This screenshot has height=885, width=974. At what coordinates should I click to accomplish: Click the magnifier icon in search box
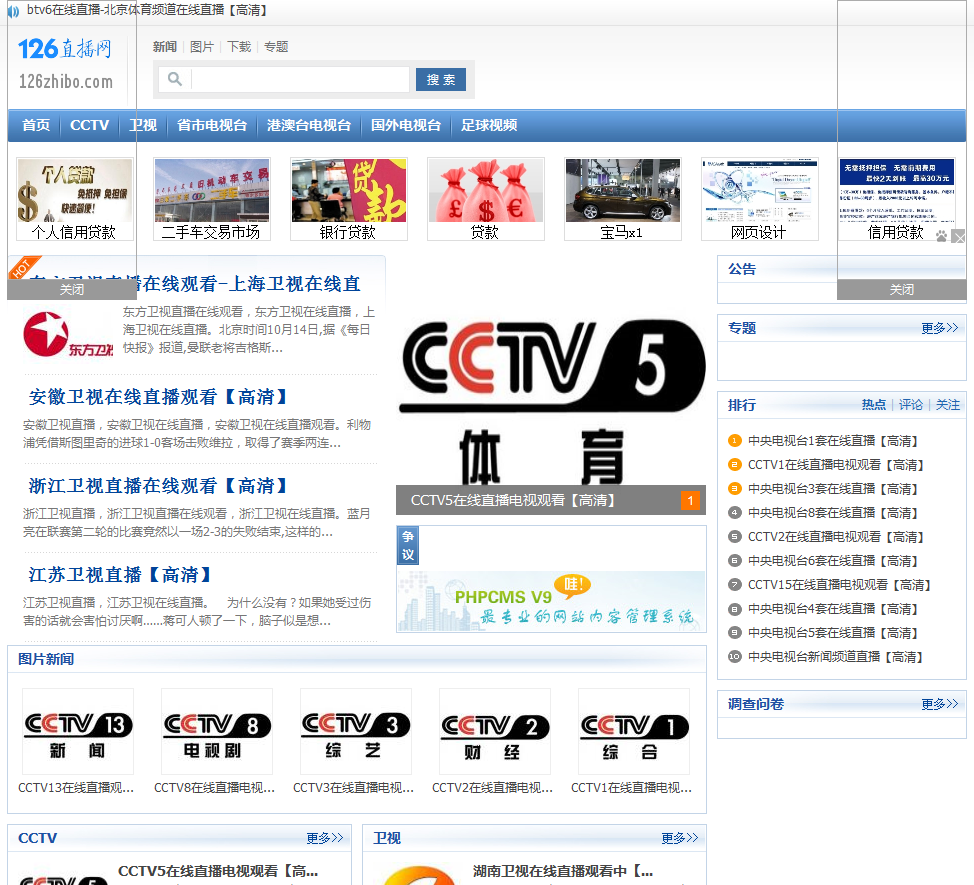click(x=175, y=79)
